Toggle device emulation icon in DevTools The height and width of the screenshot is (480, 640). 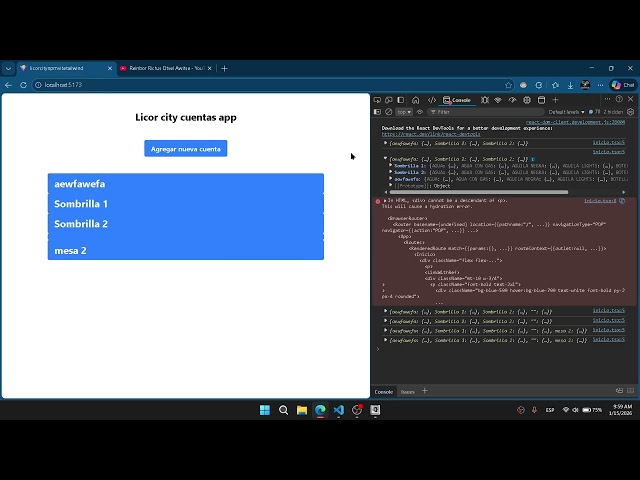click(389, 100)
